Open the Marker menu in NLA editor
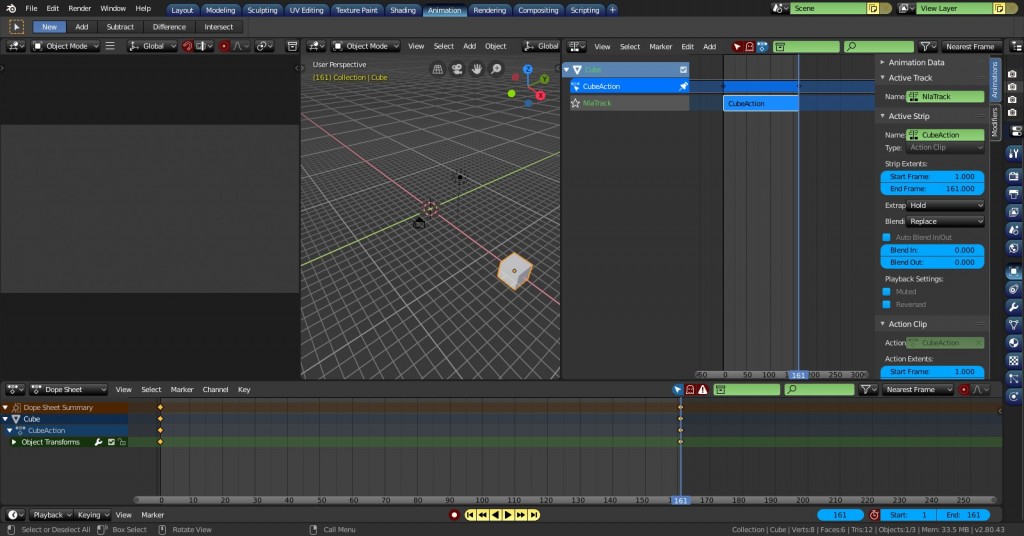The width and height of the screenshot is (1024, 536). (x=660, y=46)
